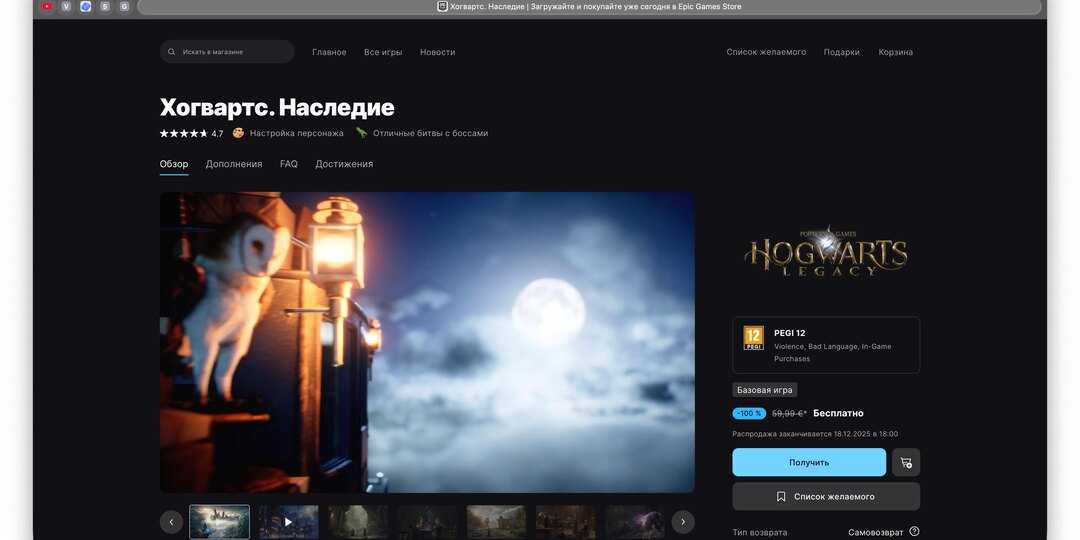The width and height of the screenshot is (1080, 540).
Task: Open the blue globe pinned tab
Action: [x=85, y=6]
